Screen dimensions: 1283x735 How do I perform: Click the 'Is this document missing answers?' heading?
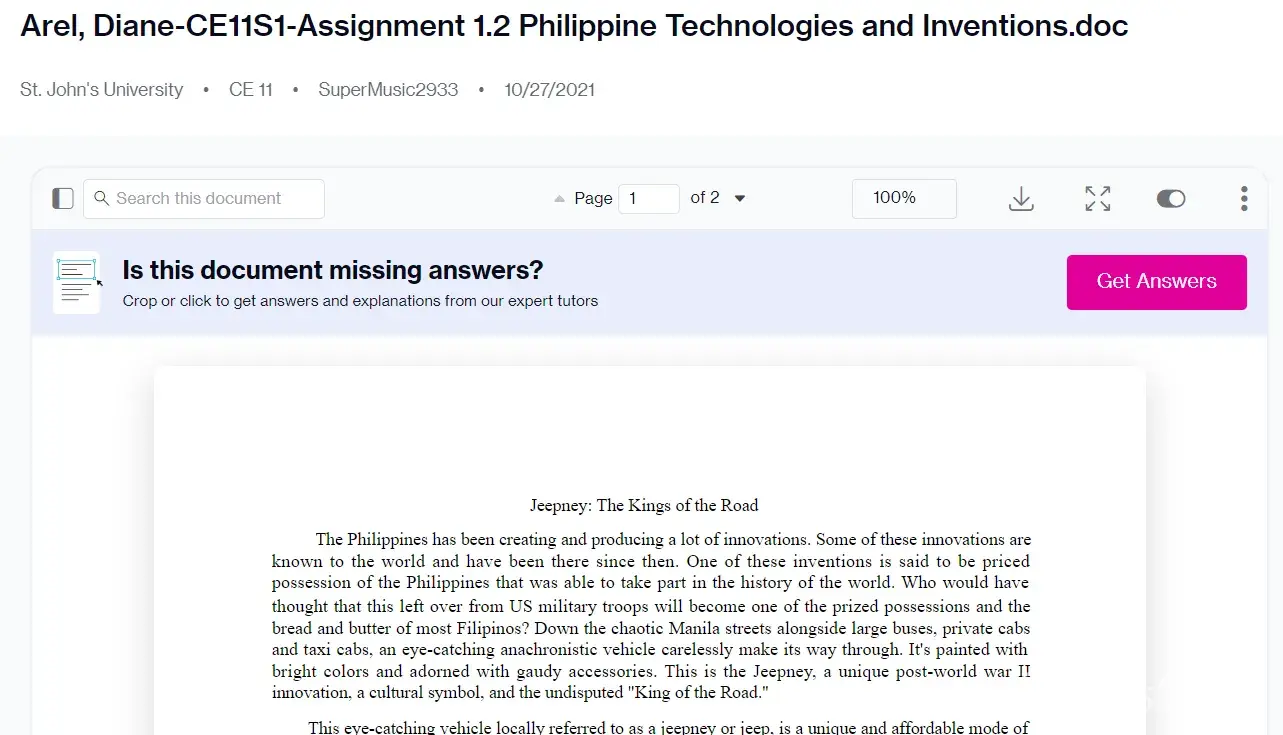[x=332, y=270]
